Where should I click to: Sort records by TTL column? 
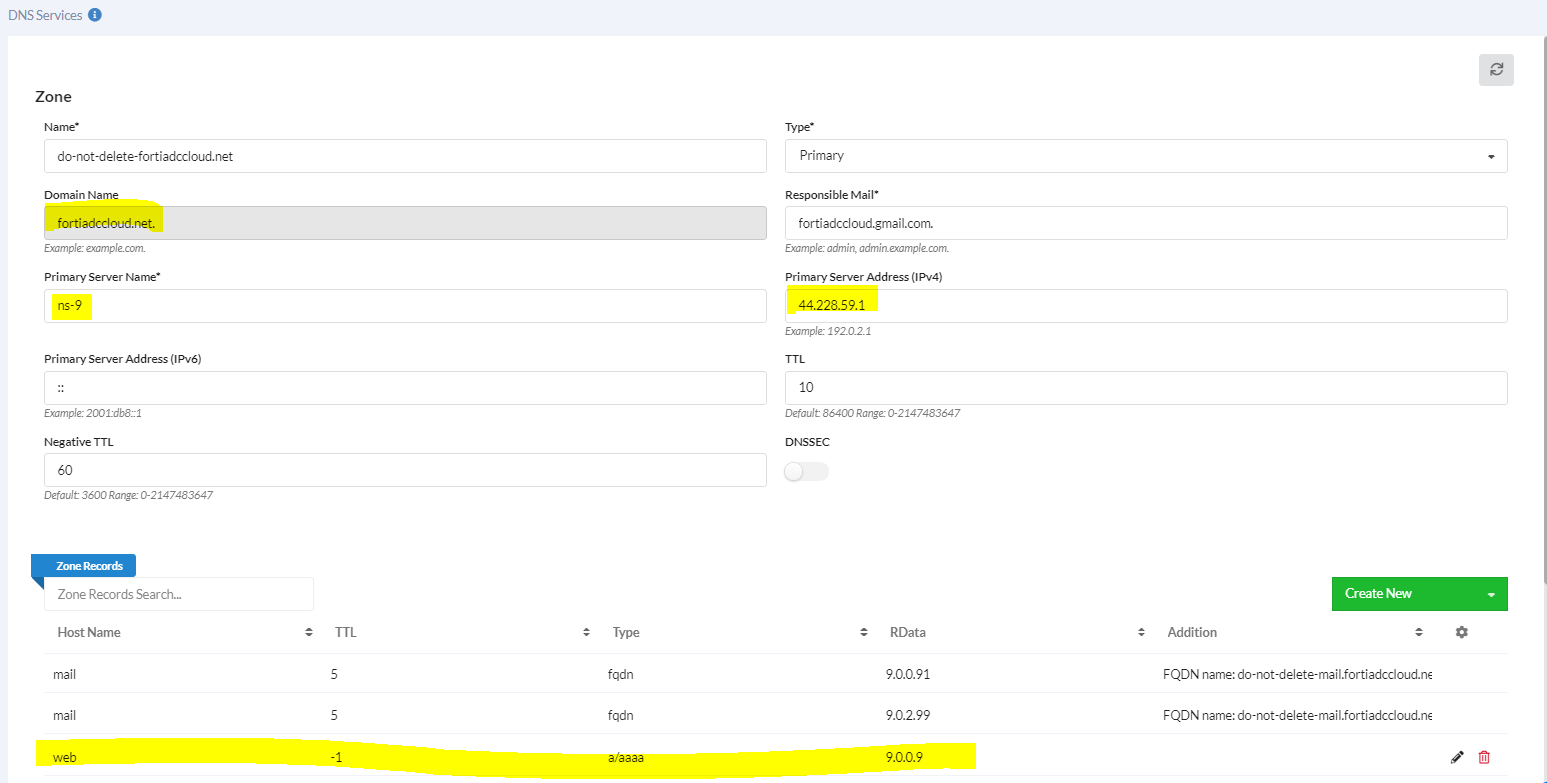586,632
